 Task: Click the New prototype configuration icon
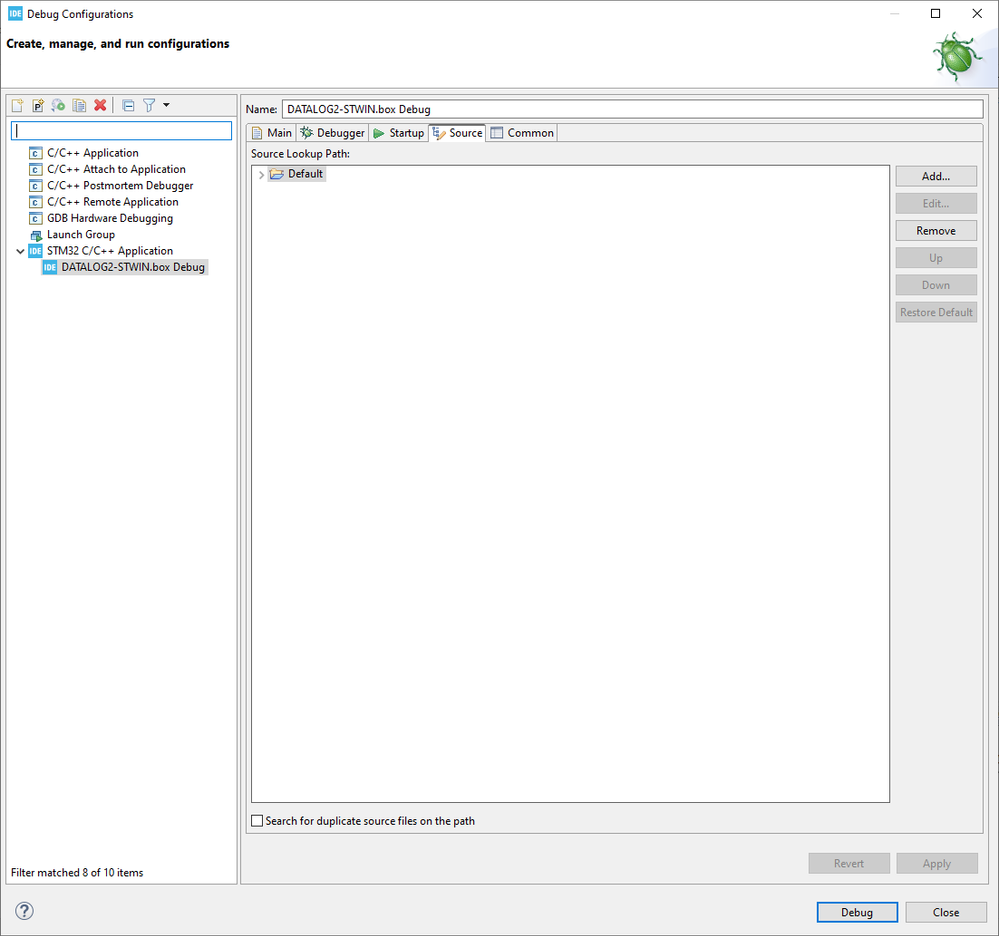pos(38,105)
